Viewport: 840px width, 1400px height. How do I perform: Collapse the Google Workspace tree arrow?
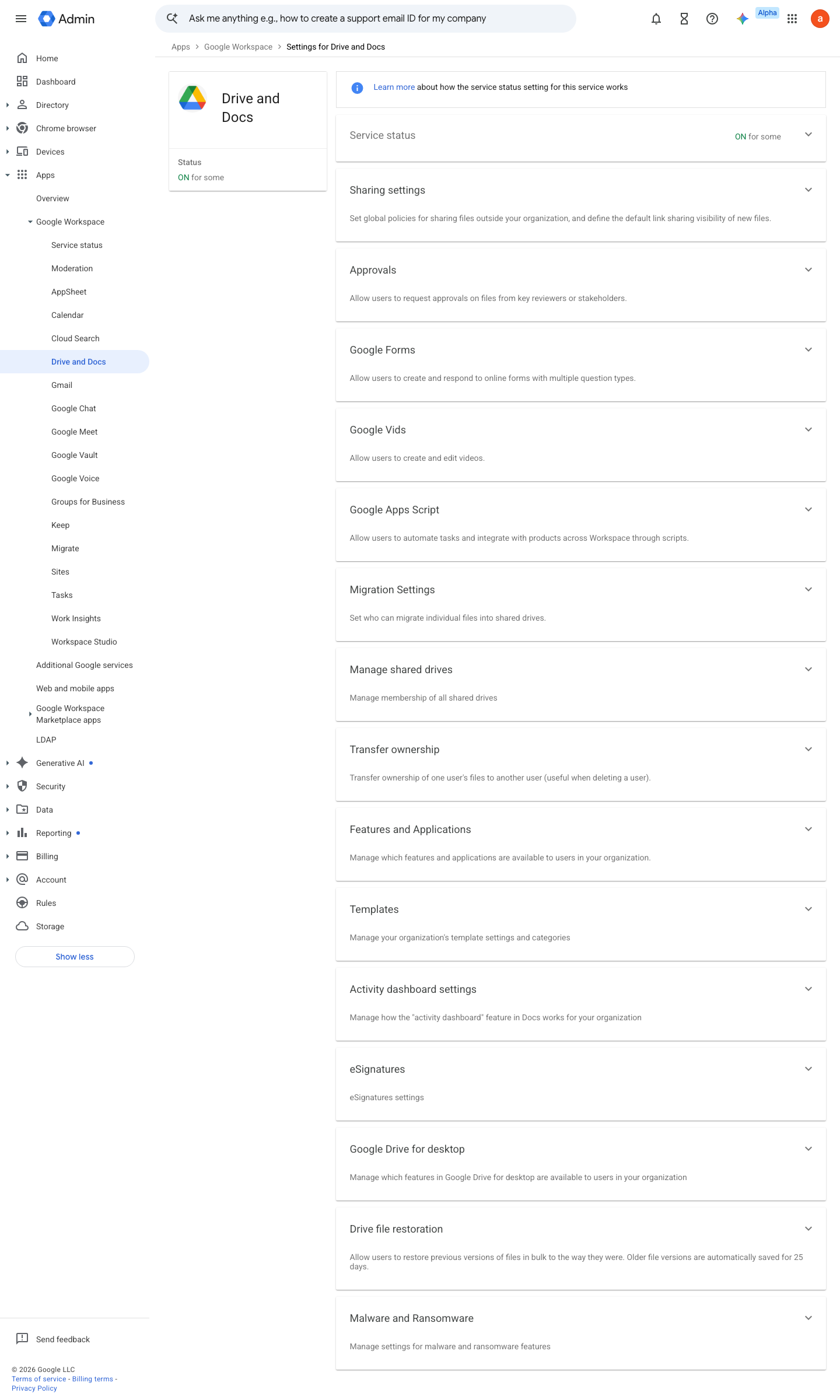click(30, 222)
